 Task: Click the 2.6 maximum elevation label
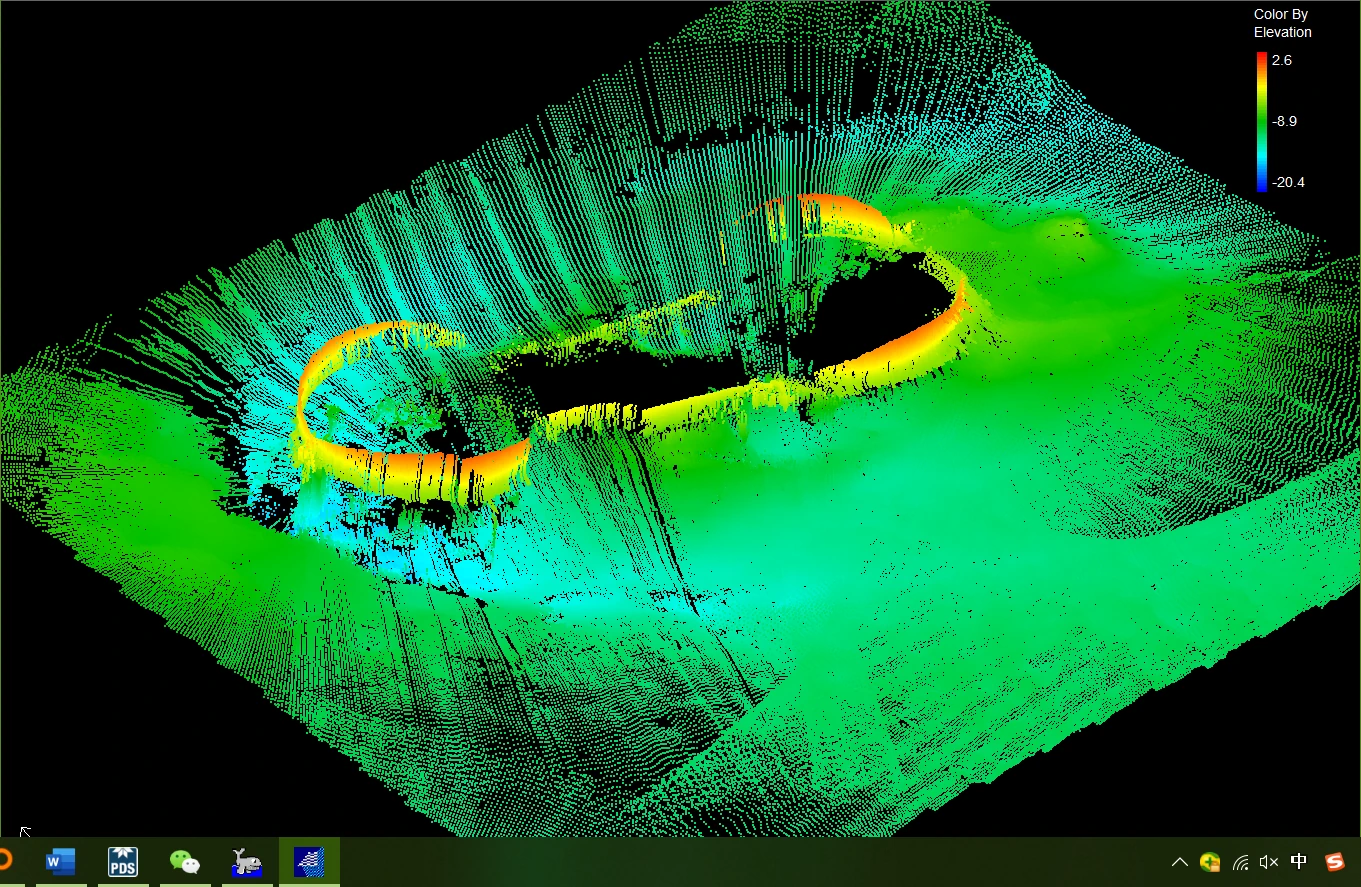pyautogui.click(x=1282, y=60)
